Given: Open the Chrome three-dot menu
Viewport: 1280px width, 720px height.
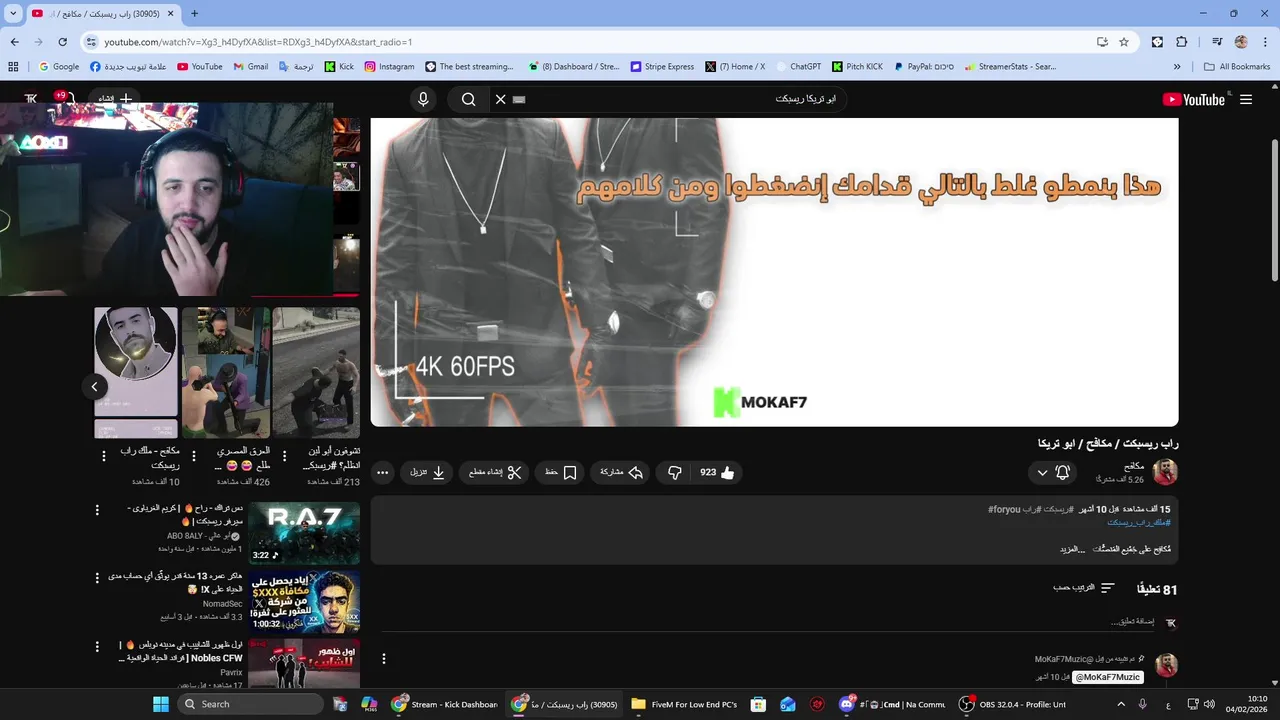Looking at the screenshot, I should pyautogui.click(x=1265, y=42).
